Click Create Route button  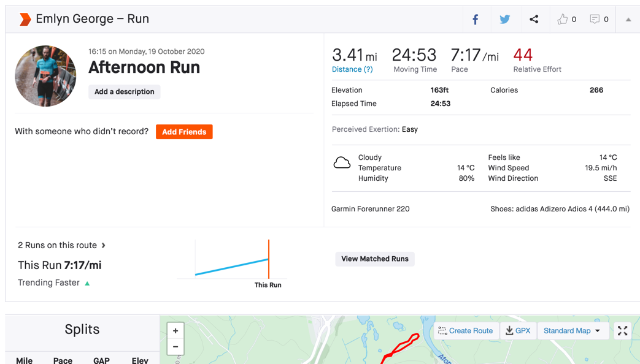pos(466,331)
